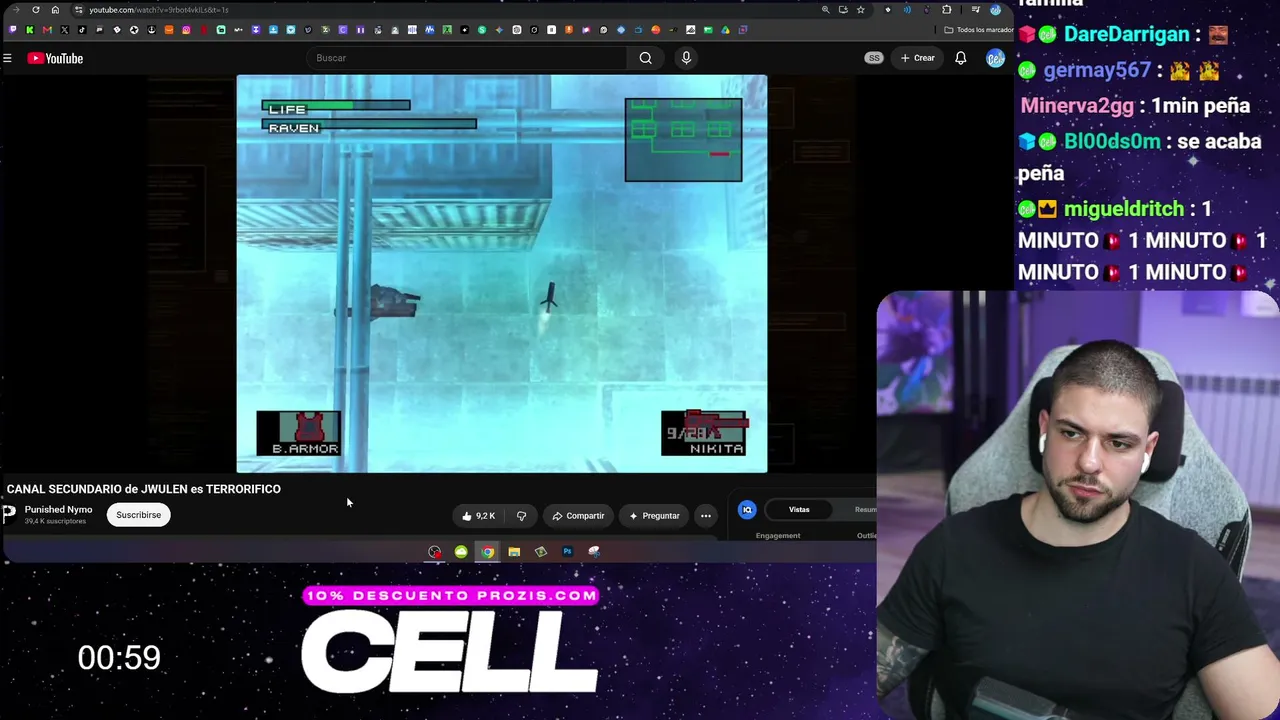Share the video via Compartir
1280x720 pixels.
(x=578, y=516)
